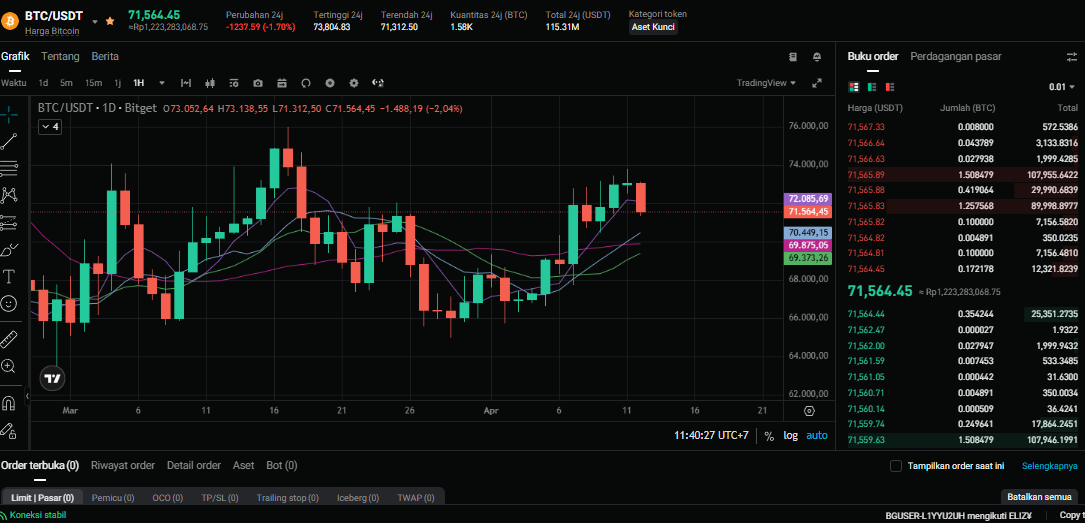Open the price alert bell icon

[x=817, y=57]
